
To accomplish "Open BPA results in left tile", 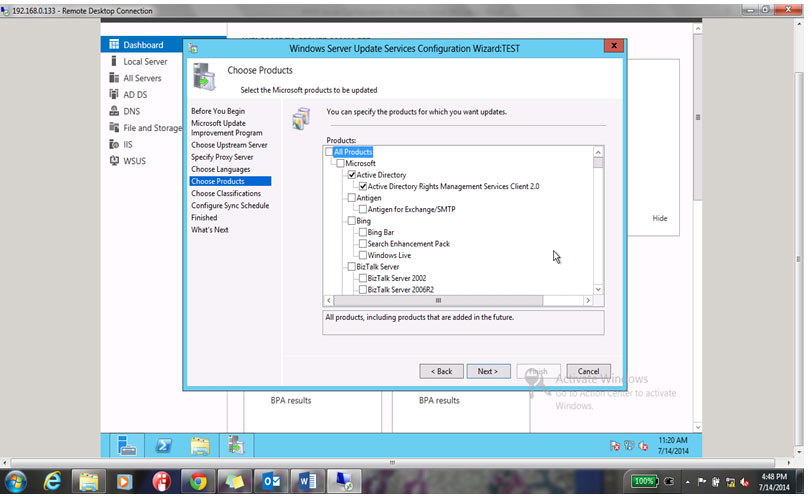I will click(x=291, y=400).
